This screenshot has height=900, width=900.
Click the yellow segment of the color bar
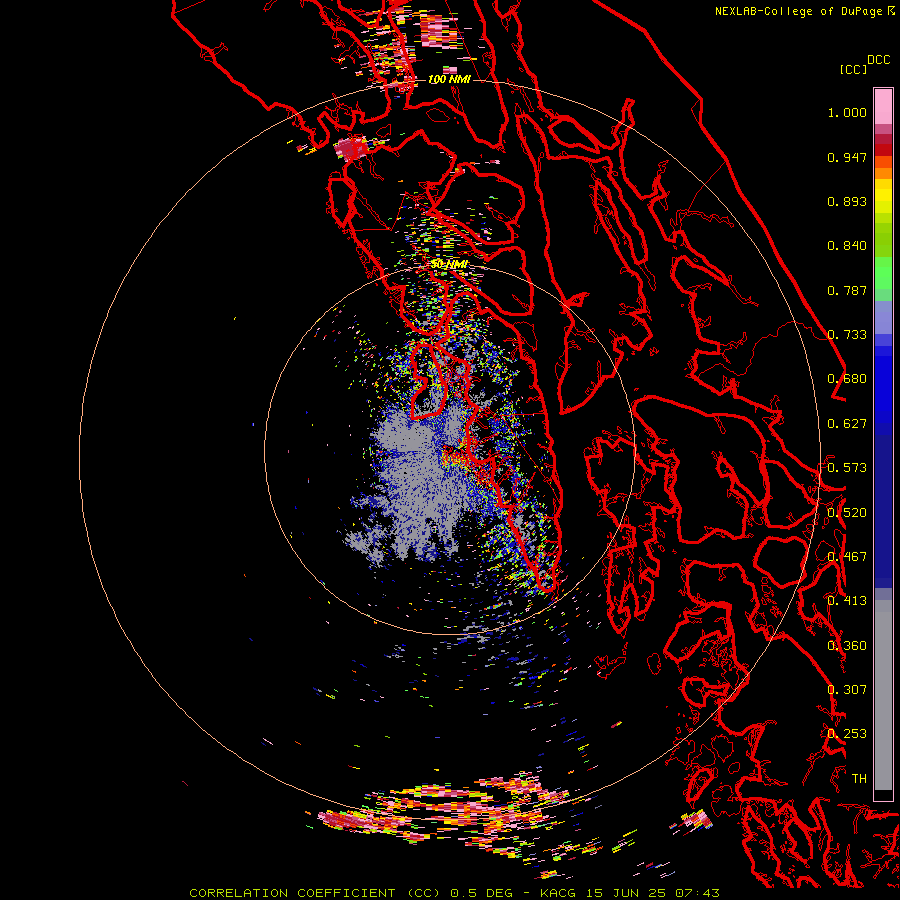pos(883,196)
